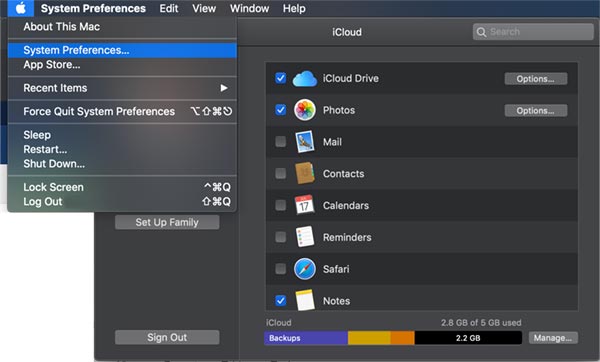Click the Contacts book icon
This screenshot has height=362, width=600.
305,173
